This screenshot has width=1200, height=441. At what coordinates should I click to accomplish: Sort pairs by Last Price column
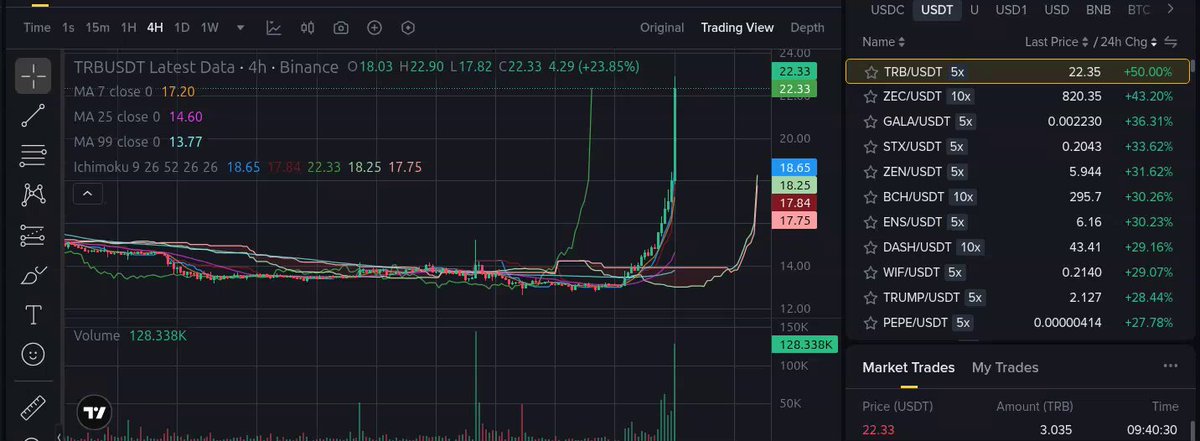coord(1058,42)
